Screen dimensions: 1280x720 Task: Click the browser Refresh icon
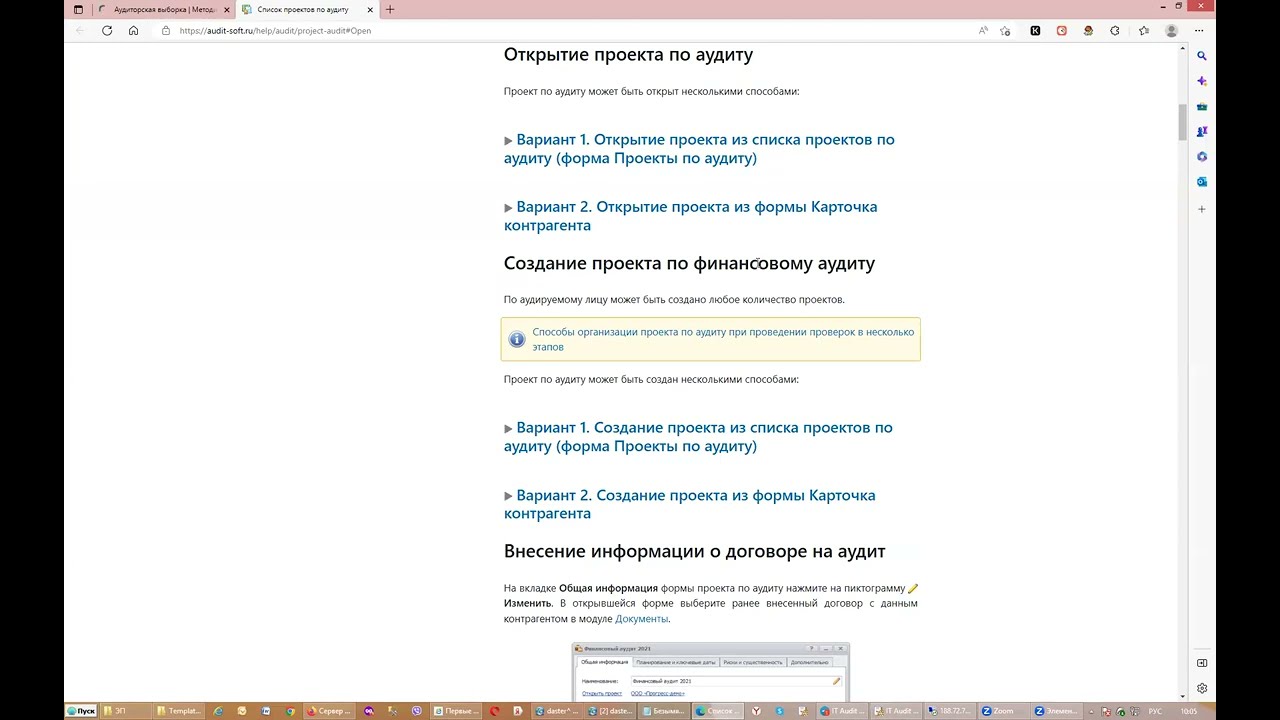click(107, 31)
